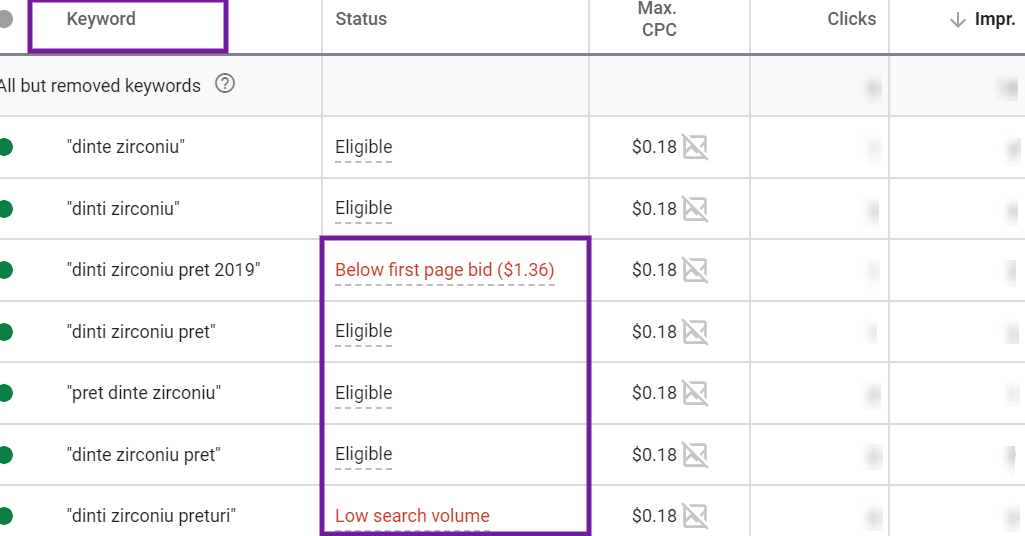The image size is (1025, 536).
Task: Edit $0.18 Max CPC for "dinte zirconiu pret"
Action: coord(654,455)
